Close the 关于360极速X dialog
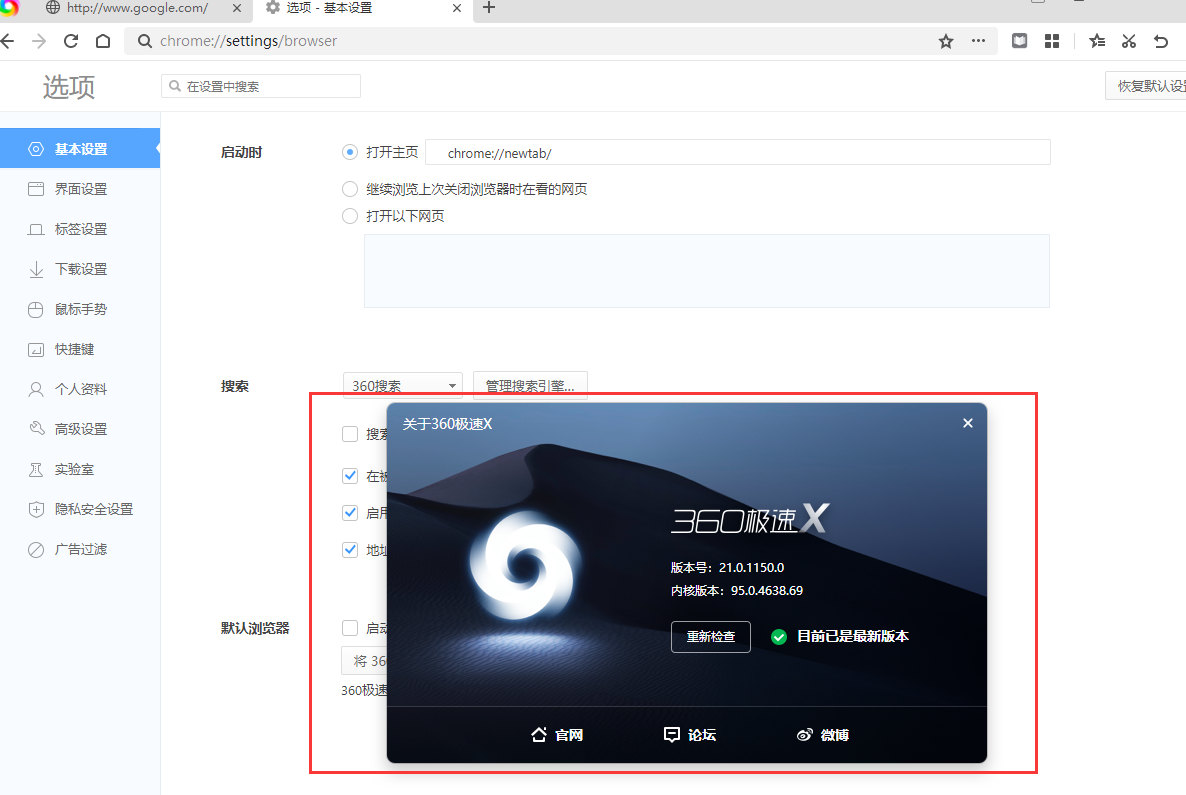This screenshot has width=1186, height=795. coord(967,423)
